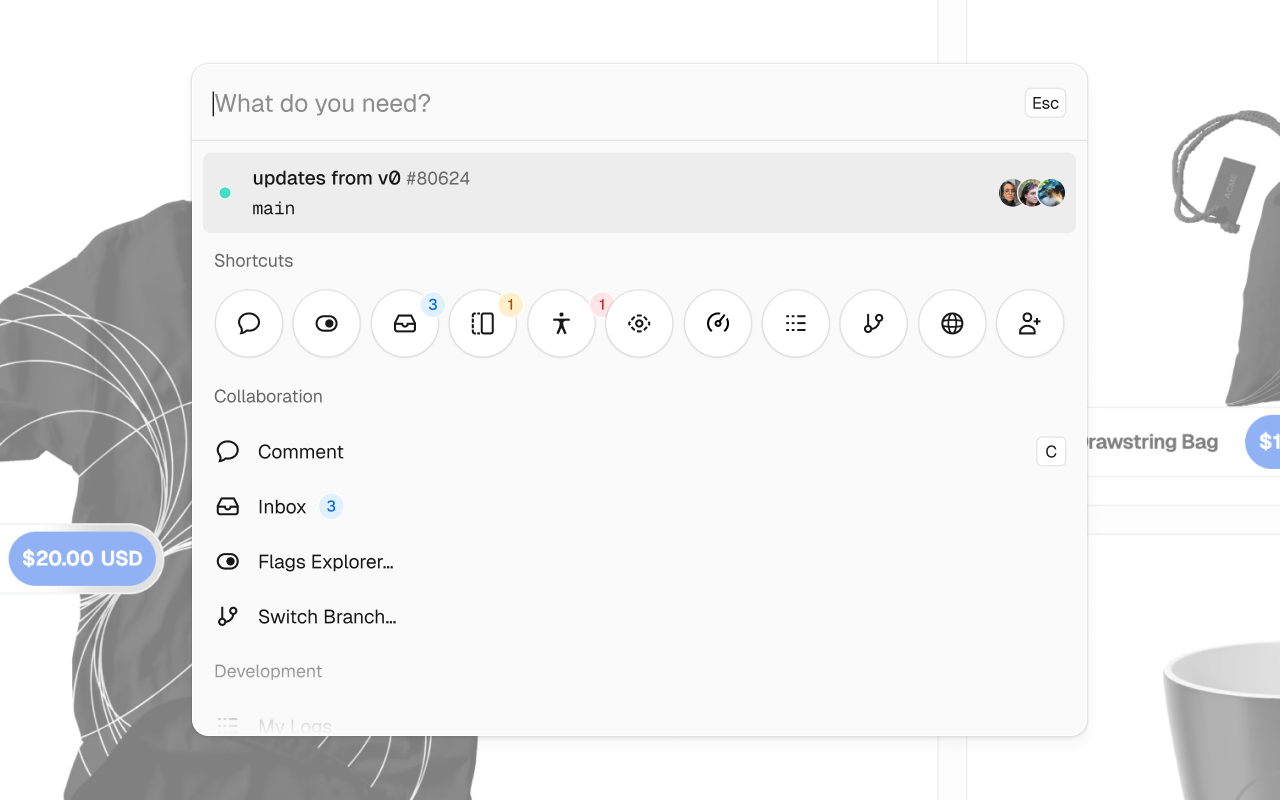
Task: Open the dashed-circle eye shortcut icon
Action: point(639,323)
